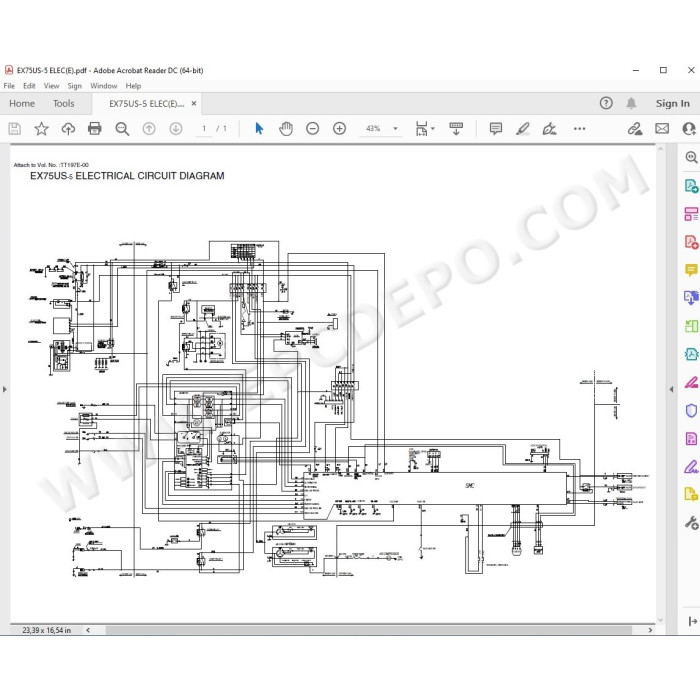Expand fit page dropdown arrow
The image size is (700, 700).
tap(433, 129)
